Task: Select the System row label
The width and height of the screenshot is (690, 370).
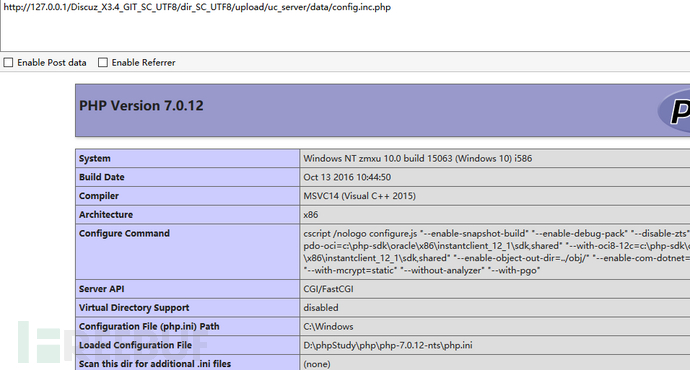Action: click(95, 158)
